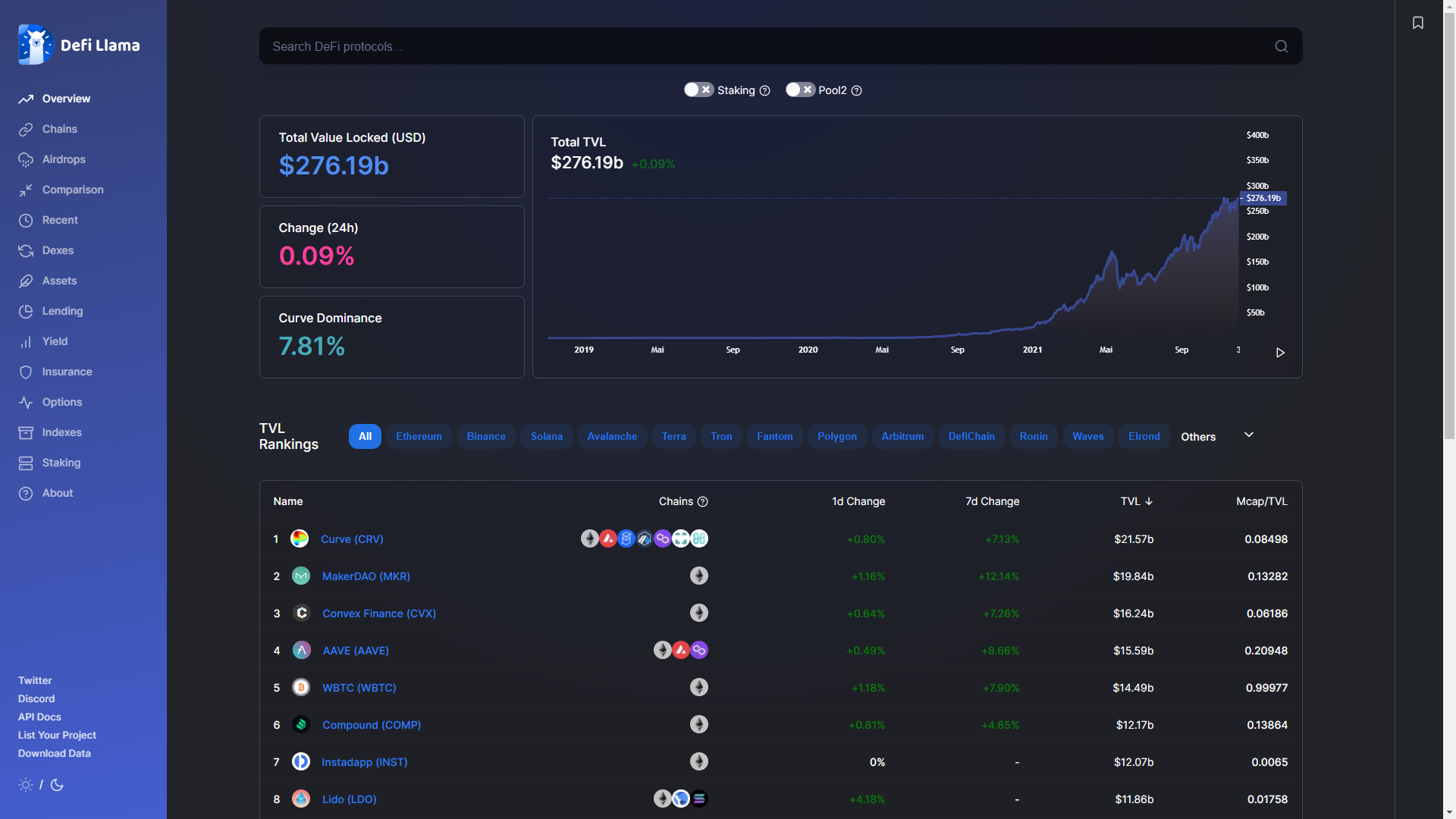Open the Yield sidebar menu item

pyautogui.click(x=55, y=341)
